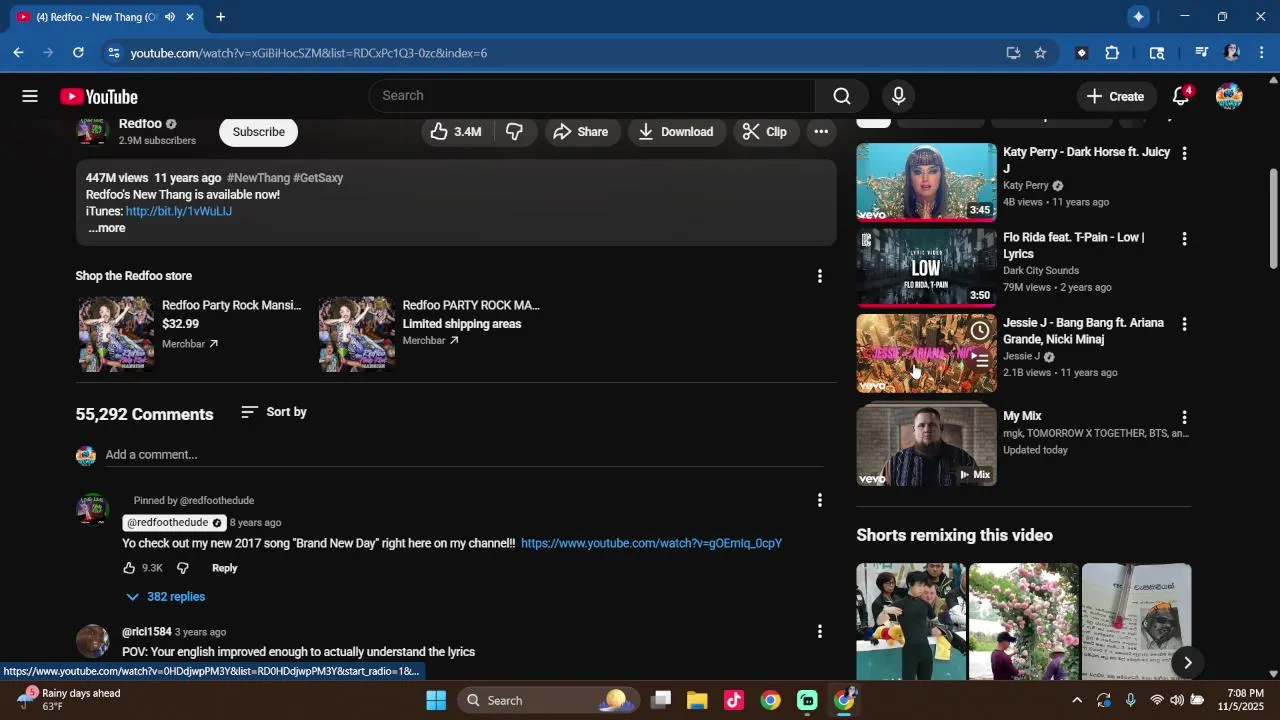Screen dimensions: 1280x720
Task: Focus the Add a comment field
Action: click(464, 455)
